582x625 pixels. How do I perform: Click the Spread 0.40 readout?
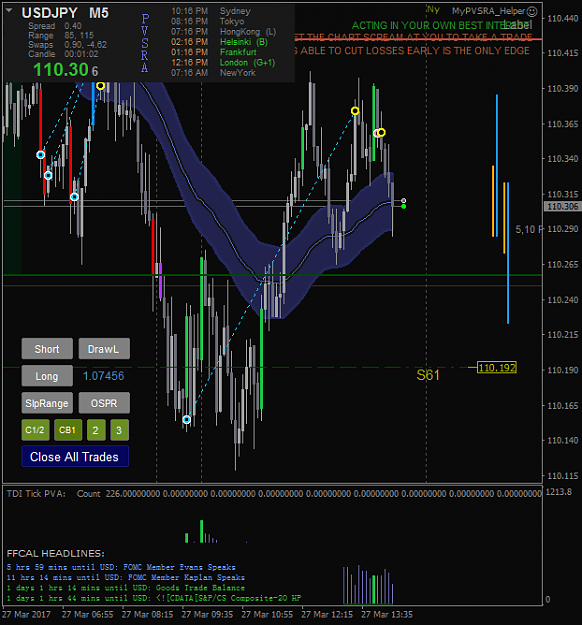click(x=55, y=26)
